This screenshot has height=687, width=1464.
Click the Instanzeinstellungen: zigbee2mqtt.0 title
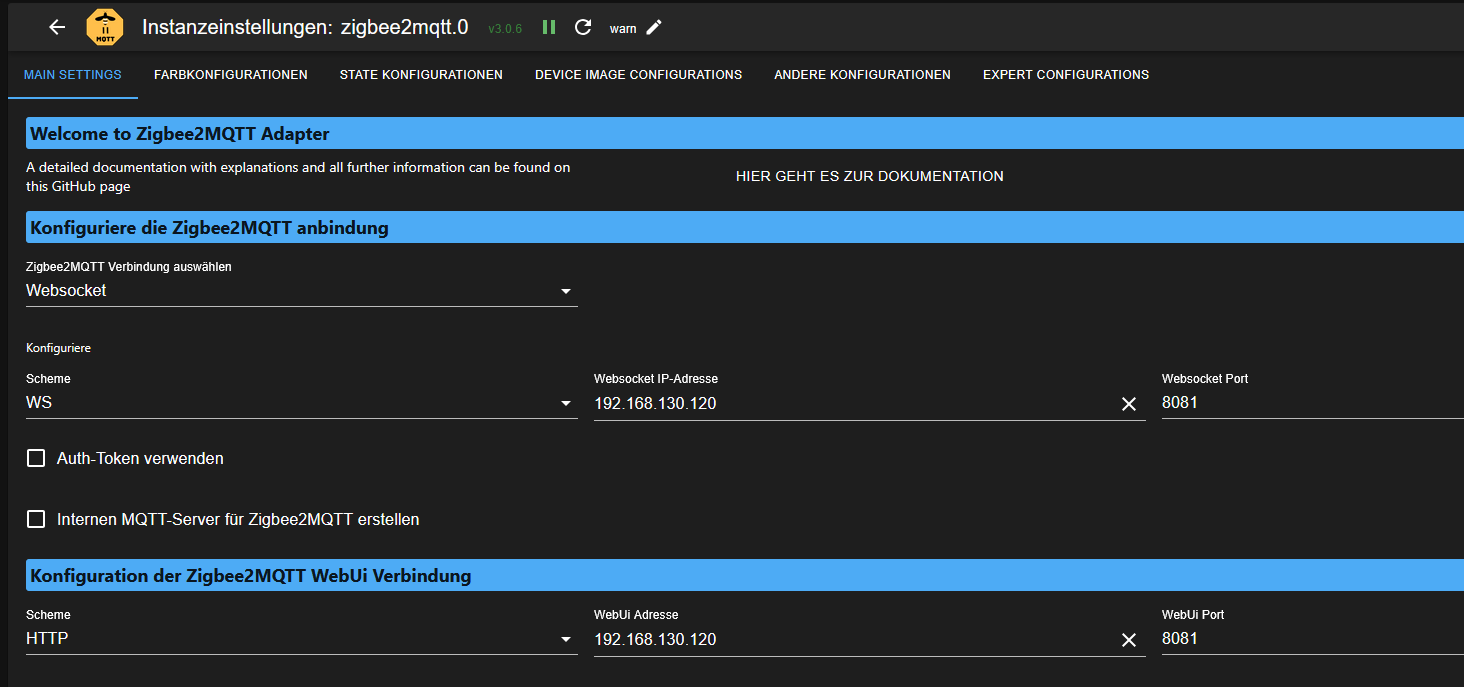click(x=305, y=27)
